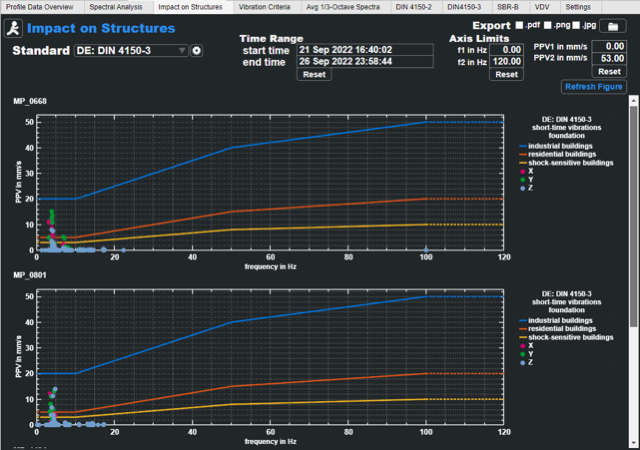
Task: Go to the Profile Data Overview tab
Action: tap(40, 6)
